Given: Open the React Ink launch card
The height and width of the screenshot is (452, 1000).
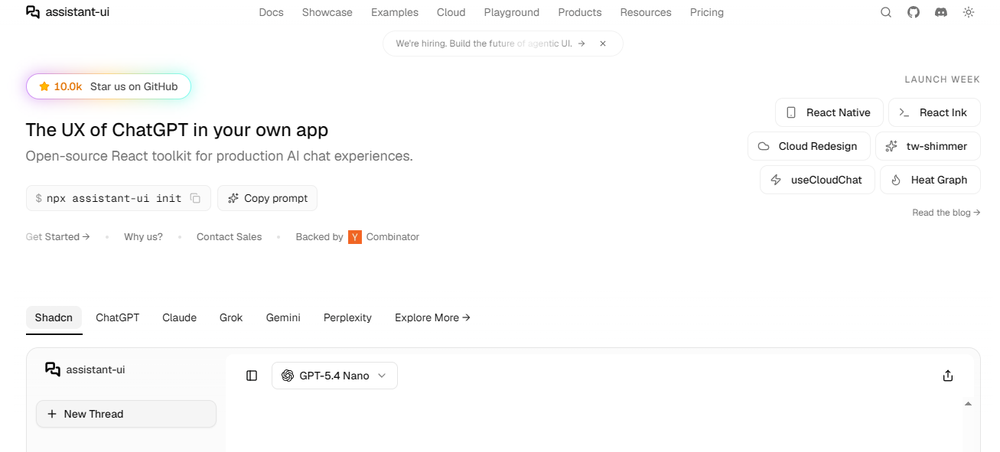Looking at the screenshot, I should click(934, 112).
